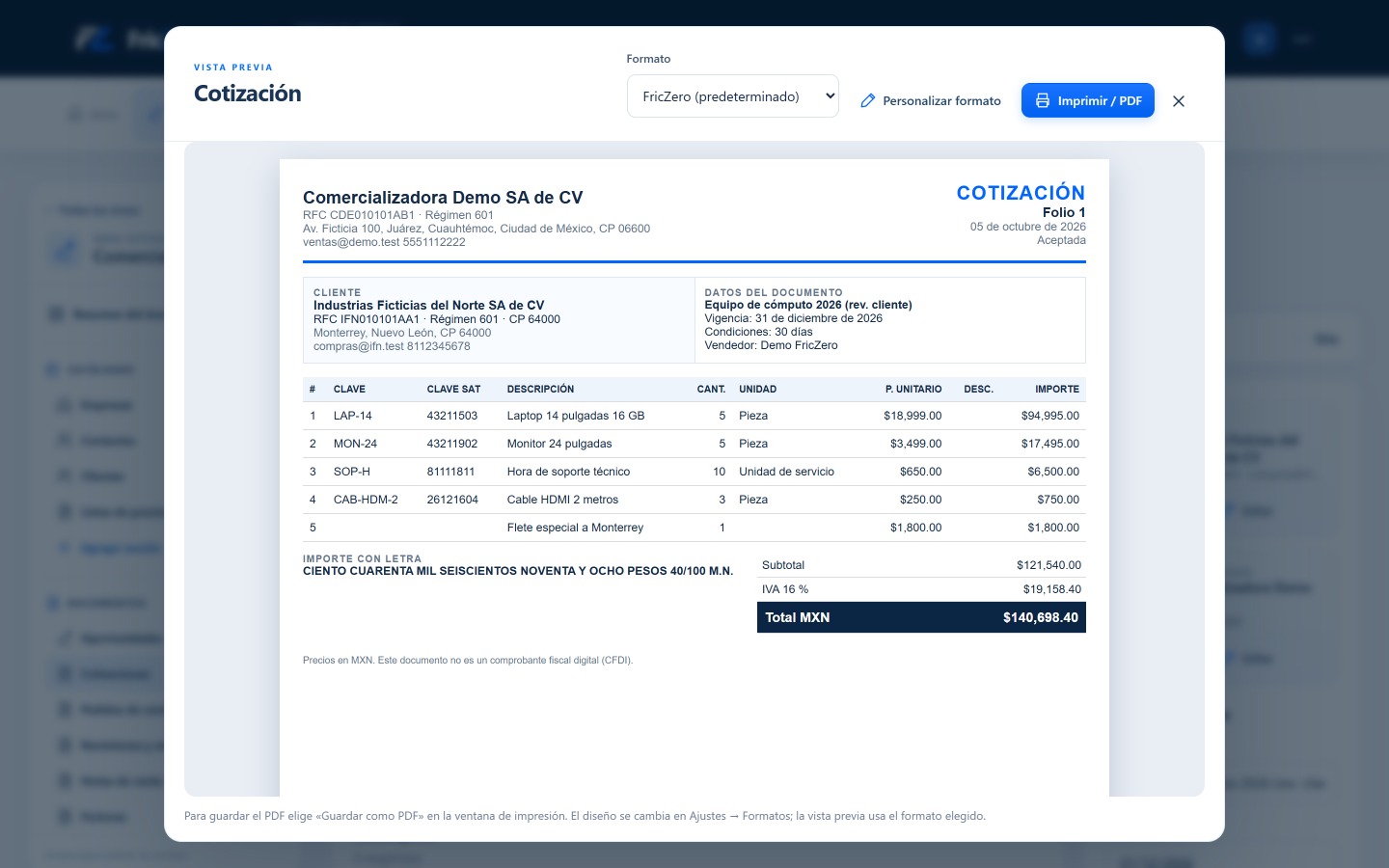Click SAT code 43211503
1389x868 pixels.
[452, 416]
